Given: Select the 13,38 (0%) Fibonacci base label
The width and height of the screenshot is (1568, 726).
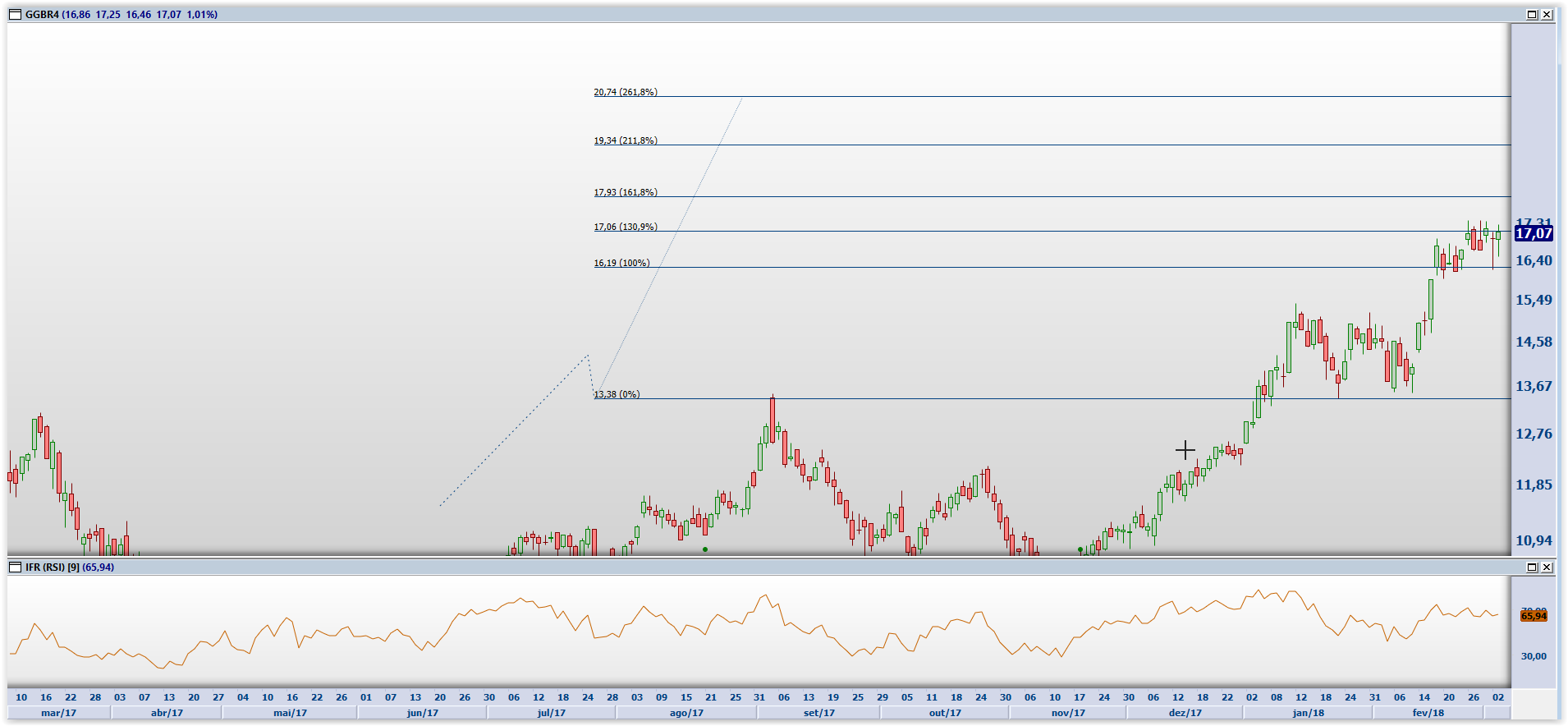Looking at the screenshot, I should coord(617,394).
